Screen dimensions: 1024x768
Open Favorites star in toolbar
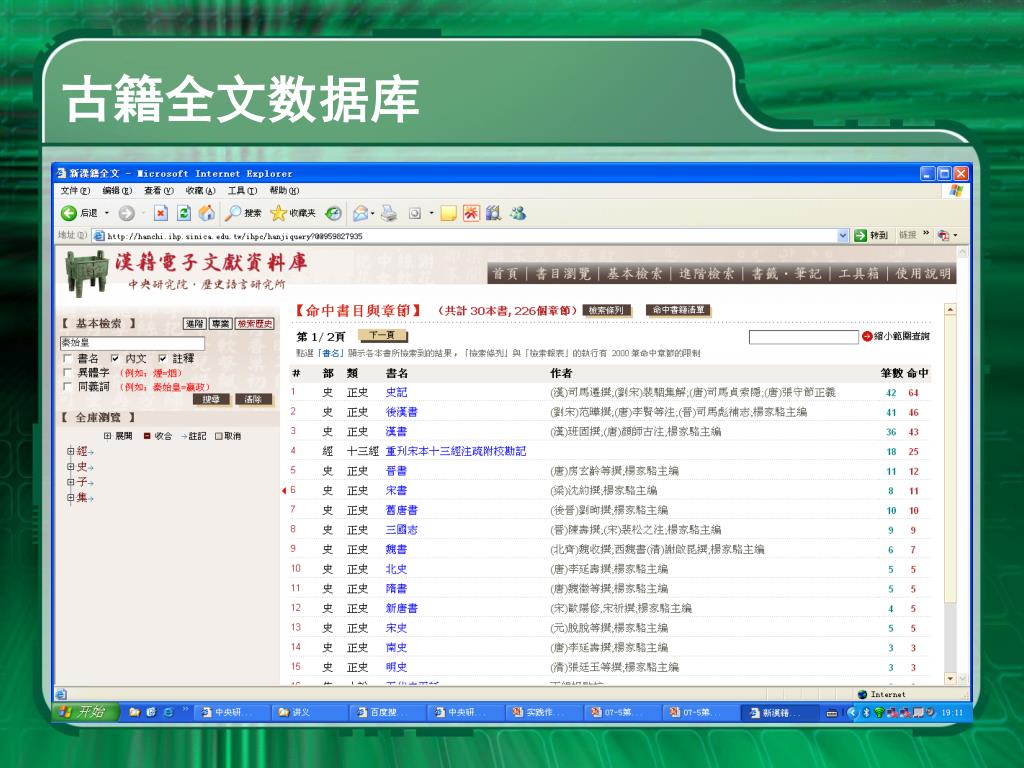tap(279, 213)
